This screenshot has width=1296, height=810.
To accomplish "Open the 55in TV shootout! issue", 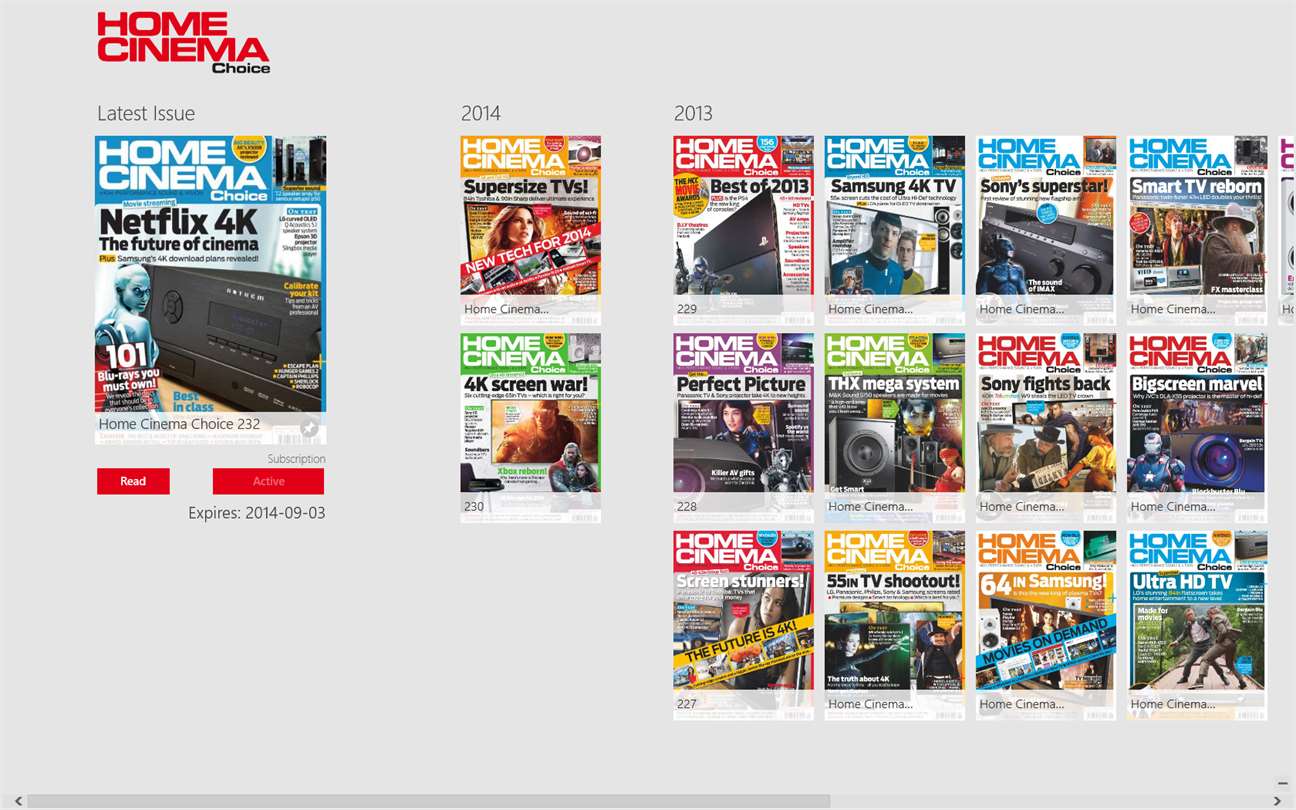I will (895, 625).
